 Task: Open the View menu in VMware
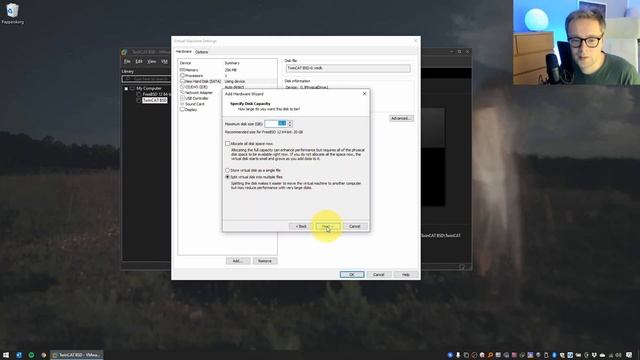pyautogui.click(x=151, y=62)
